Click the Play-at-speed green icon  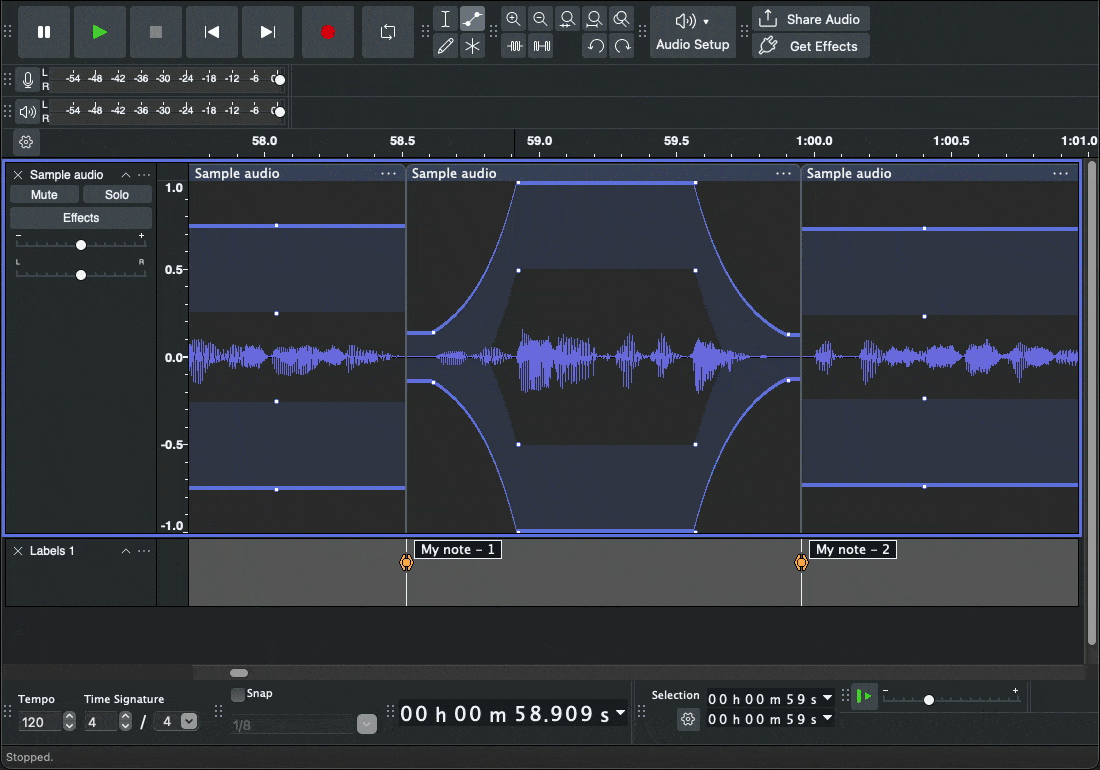(866, 696)
